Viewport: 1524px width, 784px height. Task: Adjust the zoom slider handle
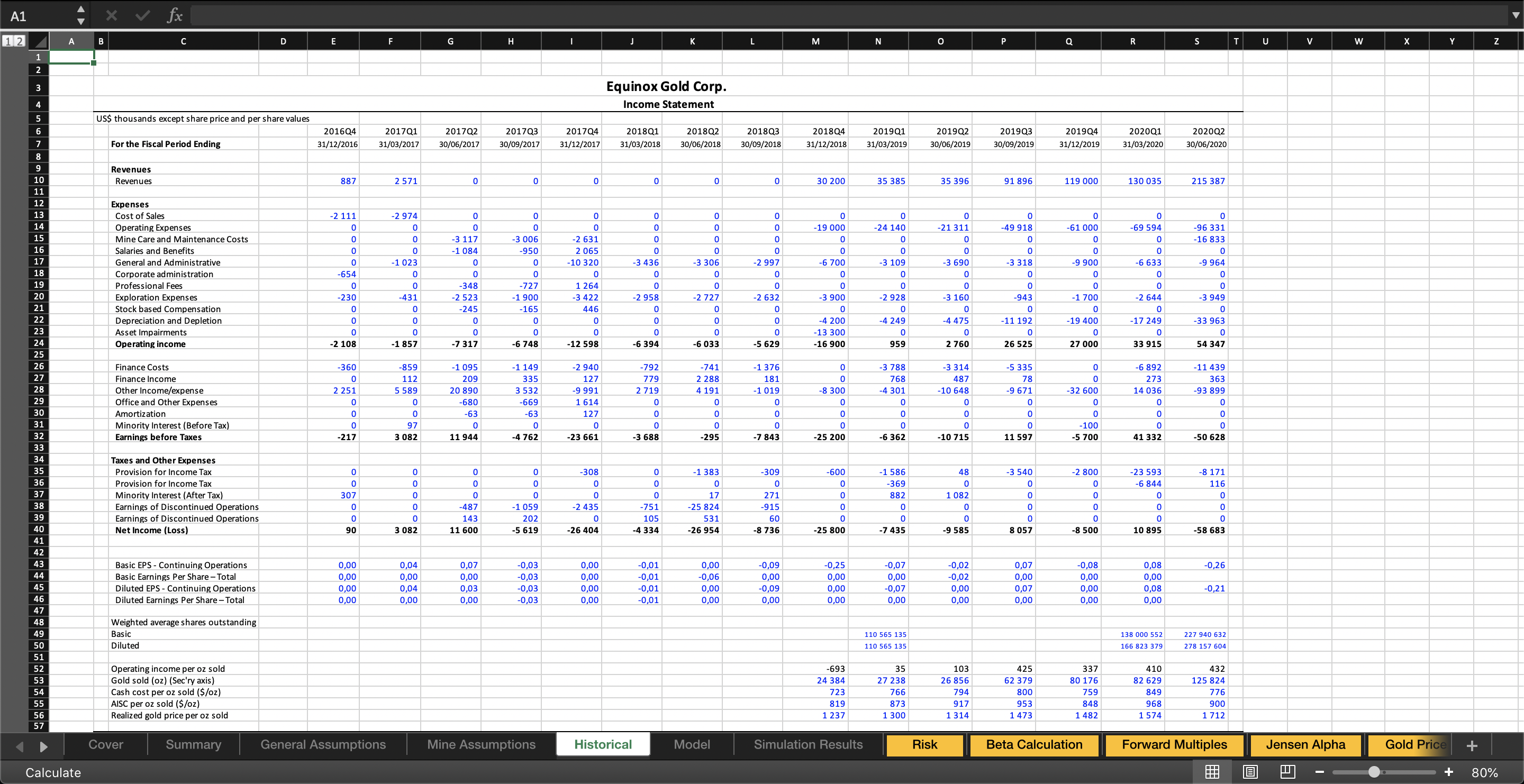pos(1374,772)
